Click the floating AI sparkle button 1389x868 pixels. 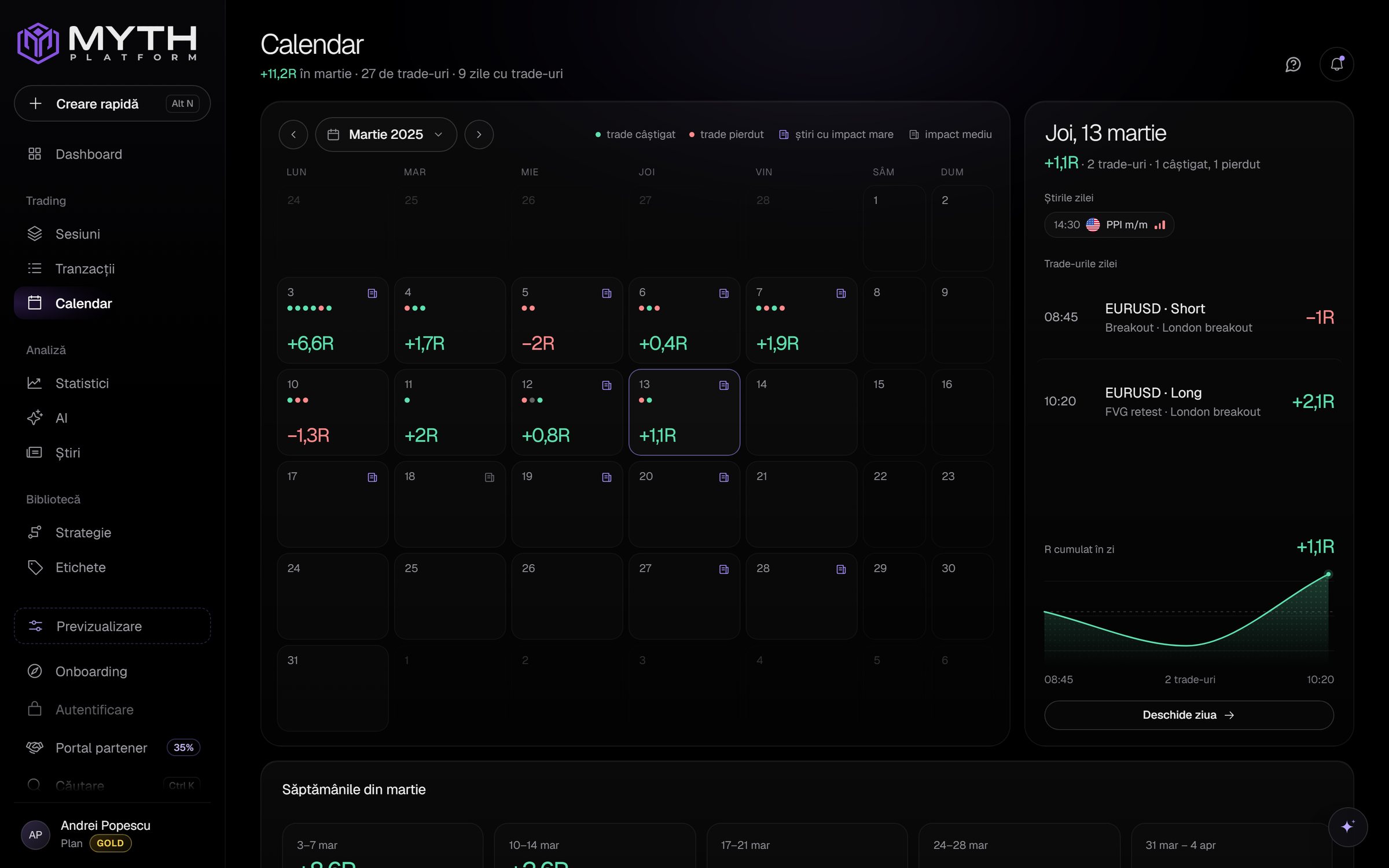(1347, 827)
